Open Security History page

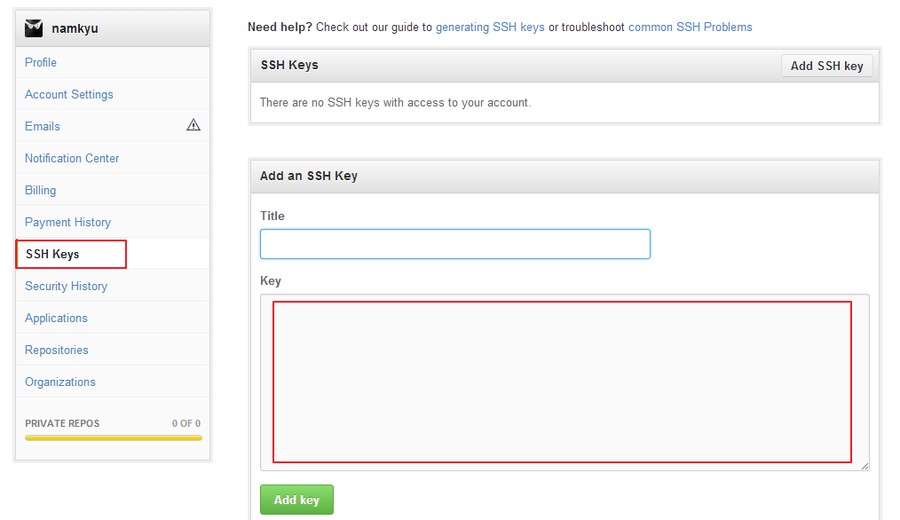(x=66, y=286)
